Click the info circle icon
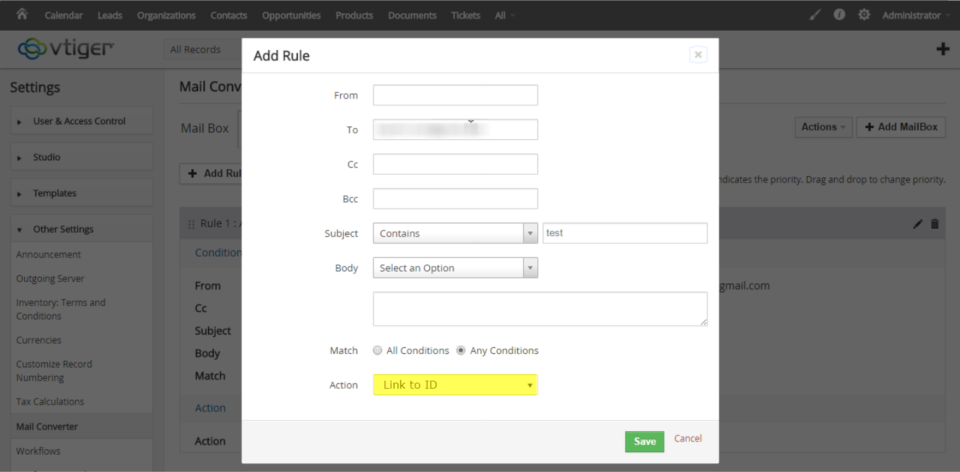 pos(839,15)
